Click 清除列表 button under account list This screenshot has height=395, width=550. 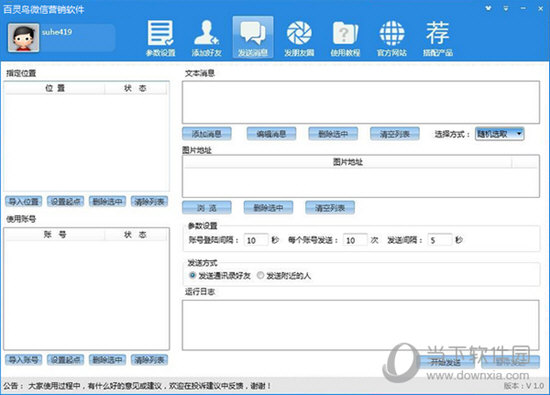pos(149,360)
